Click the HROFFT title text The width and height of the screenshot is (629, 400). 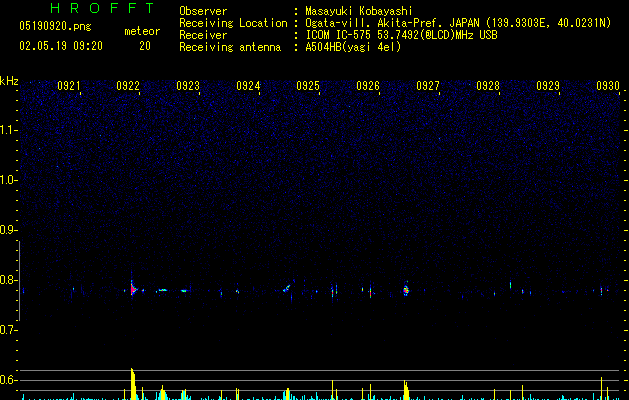(102, 8)
